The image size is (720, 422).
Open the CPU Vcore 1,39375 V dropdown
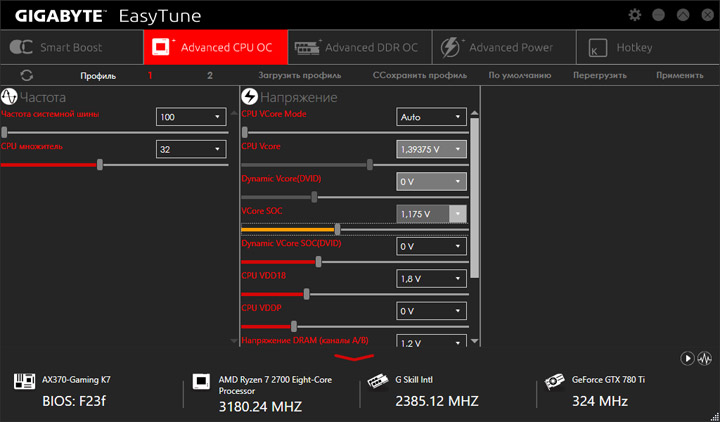click(x=431, y=149)
